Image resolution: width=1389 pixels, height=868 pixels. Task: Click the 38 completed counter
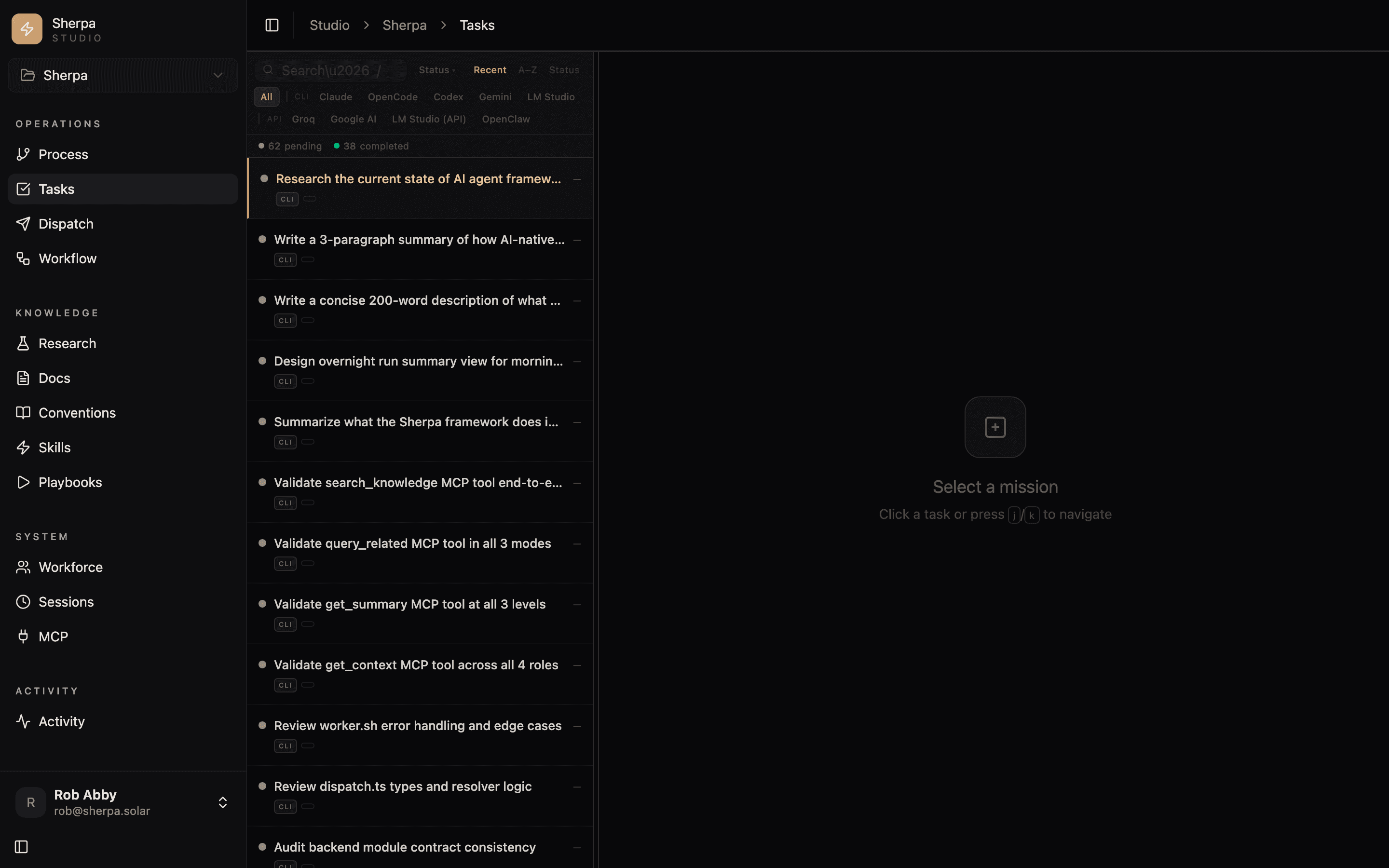pyautogui.click(x=371, y=146)
